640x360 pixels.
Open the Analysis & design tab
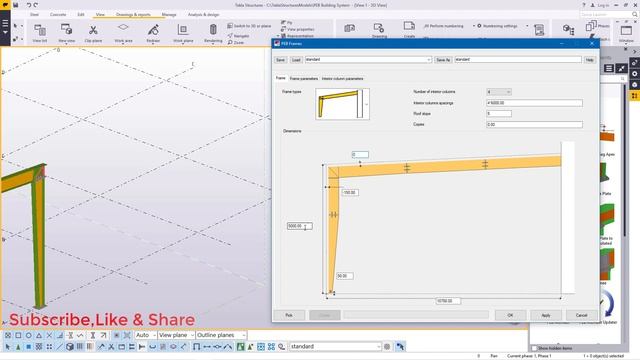203,14
